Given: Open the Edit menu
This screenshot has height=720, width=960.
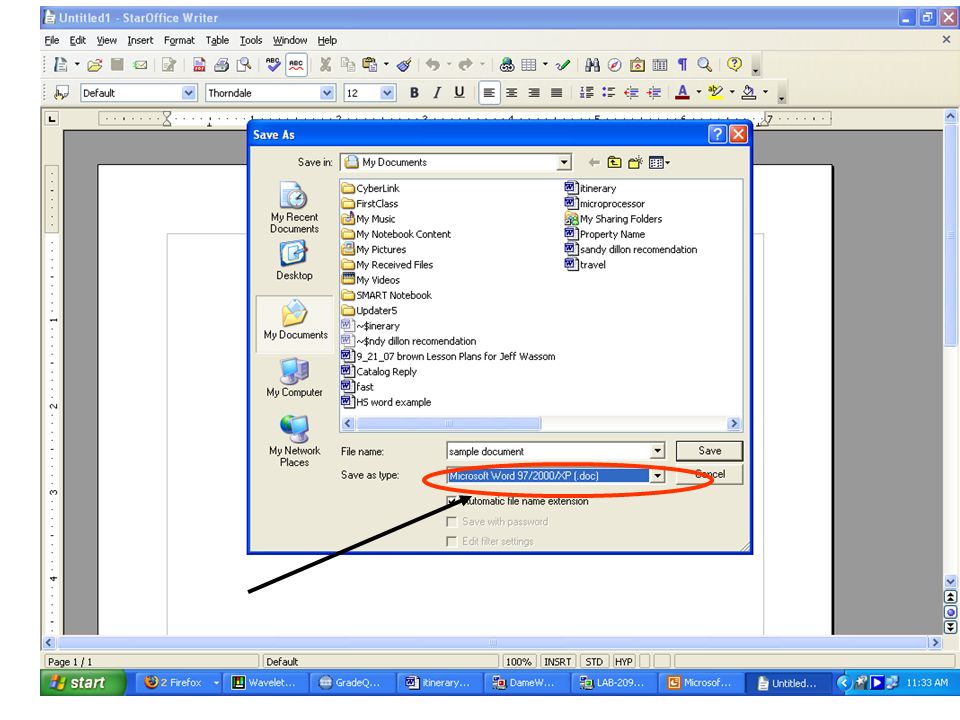Looking at the screenshot, I should point(77,40).
